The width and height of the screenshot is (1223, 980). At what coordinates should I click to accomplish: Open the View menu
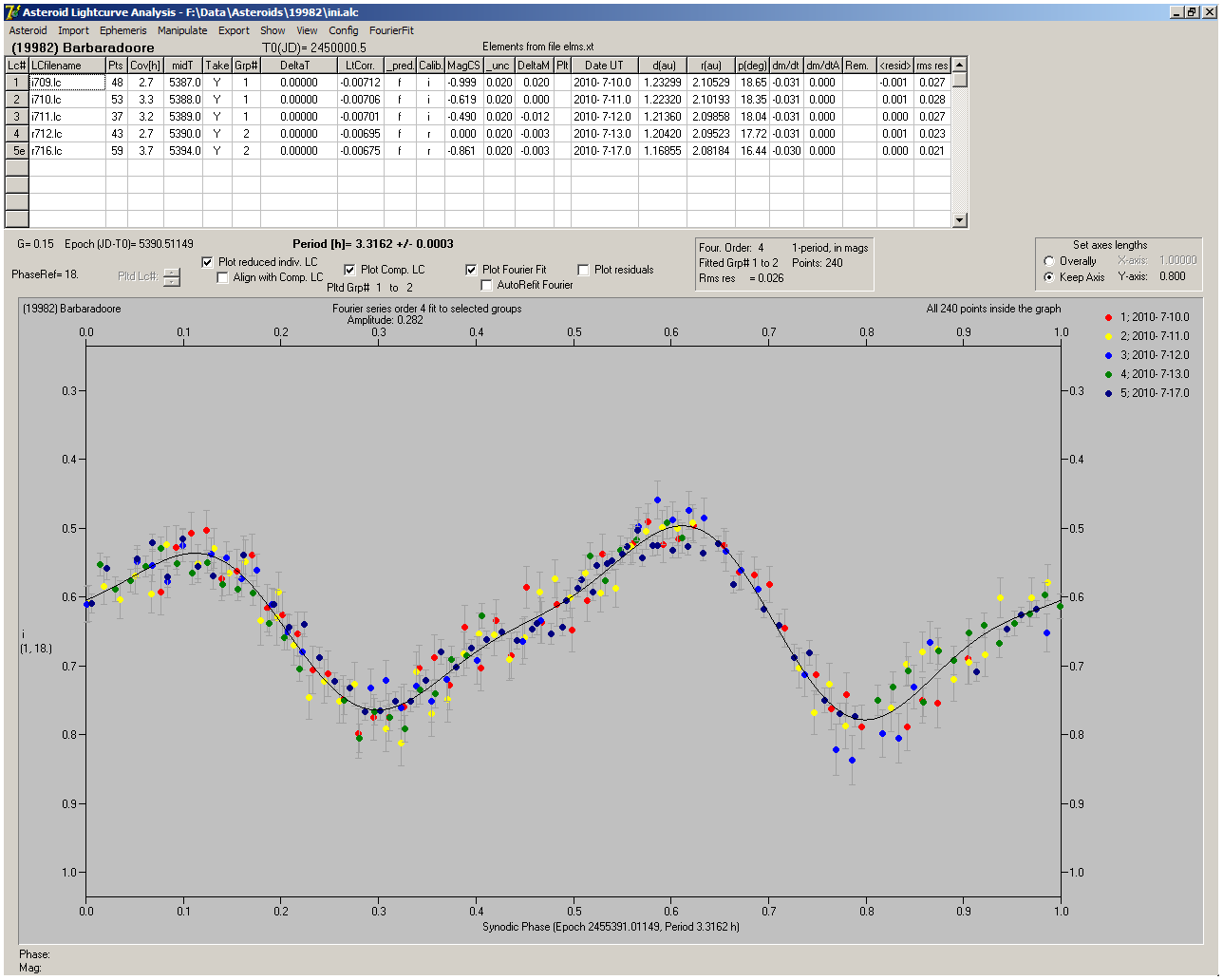[307, 30]
